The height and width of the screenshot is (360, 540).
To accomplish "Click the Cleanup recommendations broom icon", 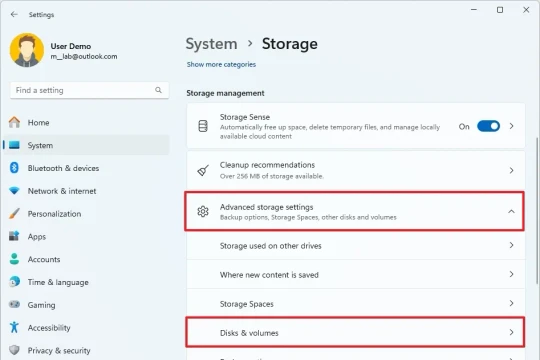I will click(203, 170).
